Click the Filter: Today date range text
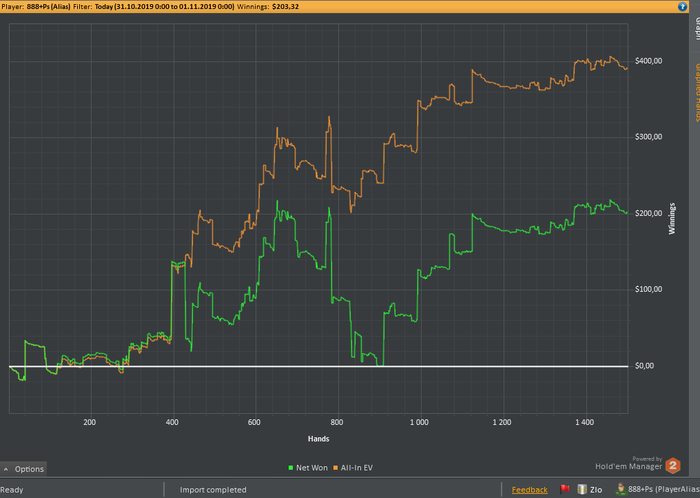The width and height of the screenshot is (700, 498). pos(154,7)
